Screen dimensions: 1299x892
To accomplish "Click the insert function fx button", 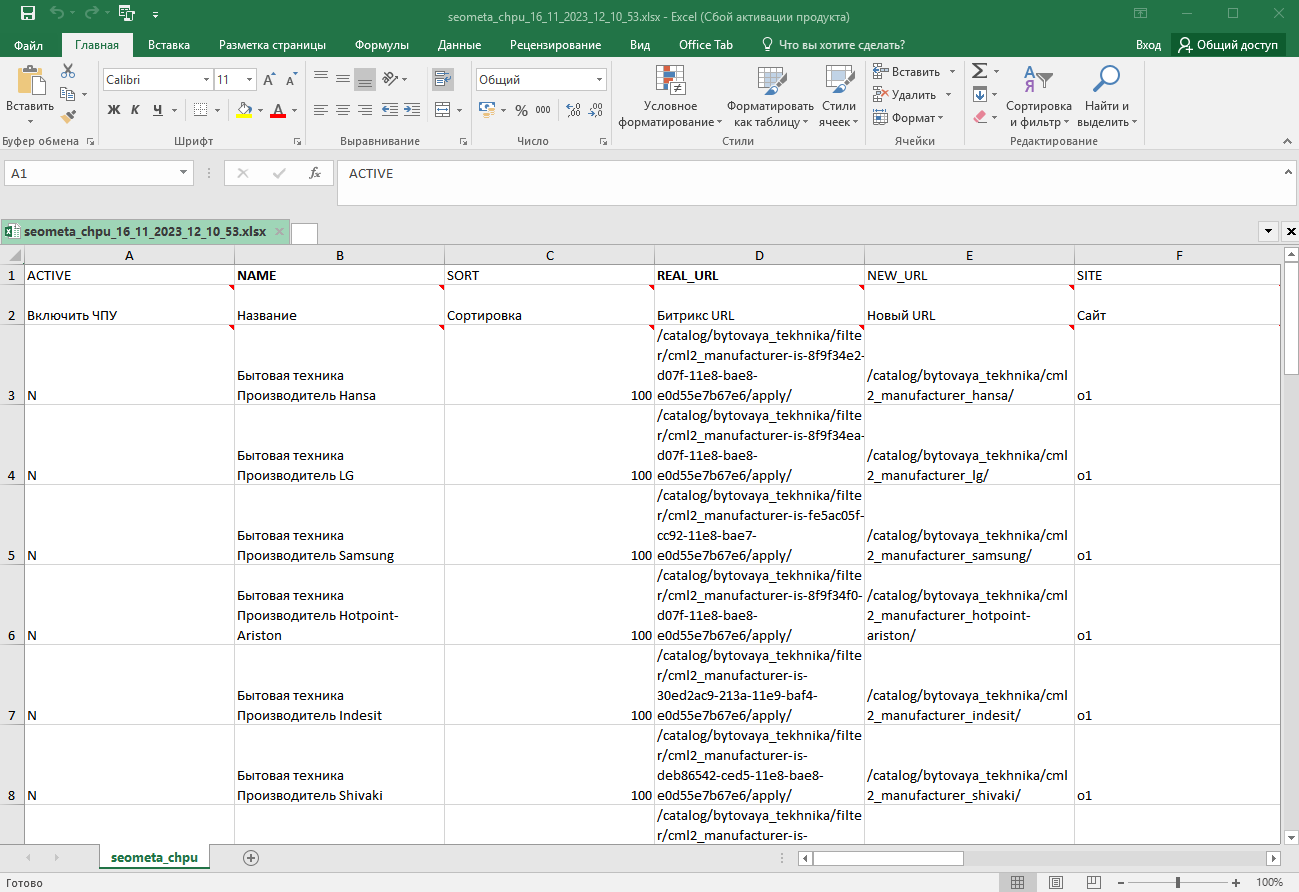I will 315,173.
